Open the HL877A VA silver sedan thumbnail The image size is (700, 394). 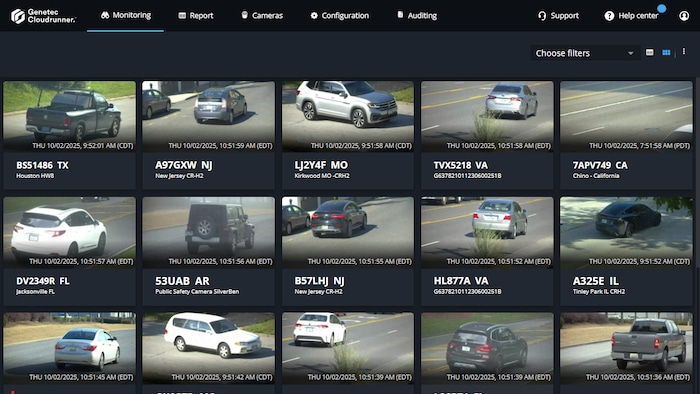coord(487,232)
